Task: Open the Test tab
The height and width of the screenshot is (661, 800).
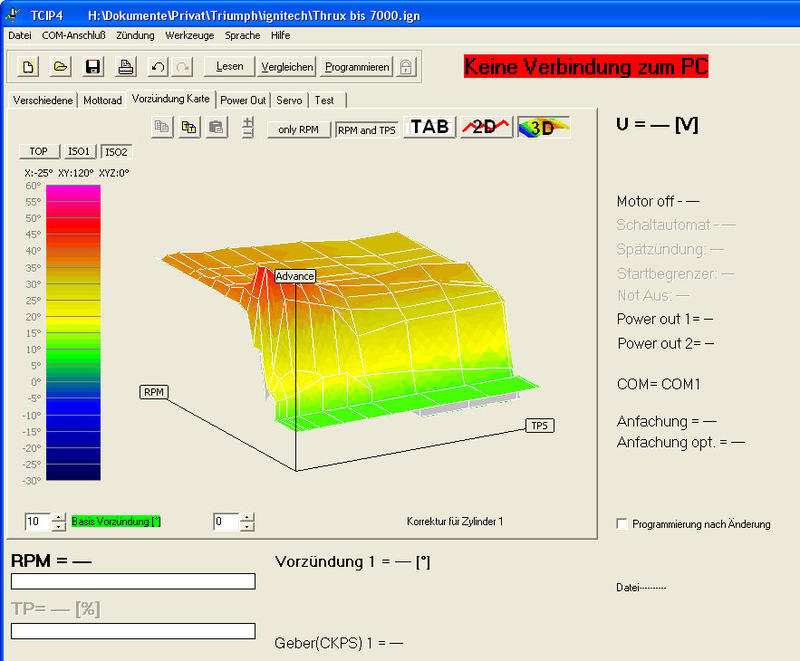Action: tap(324, 100)
